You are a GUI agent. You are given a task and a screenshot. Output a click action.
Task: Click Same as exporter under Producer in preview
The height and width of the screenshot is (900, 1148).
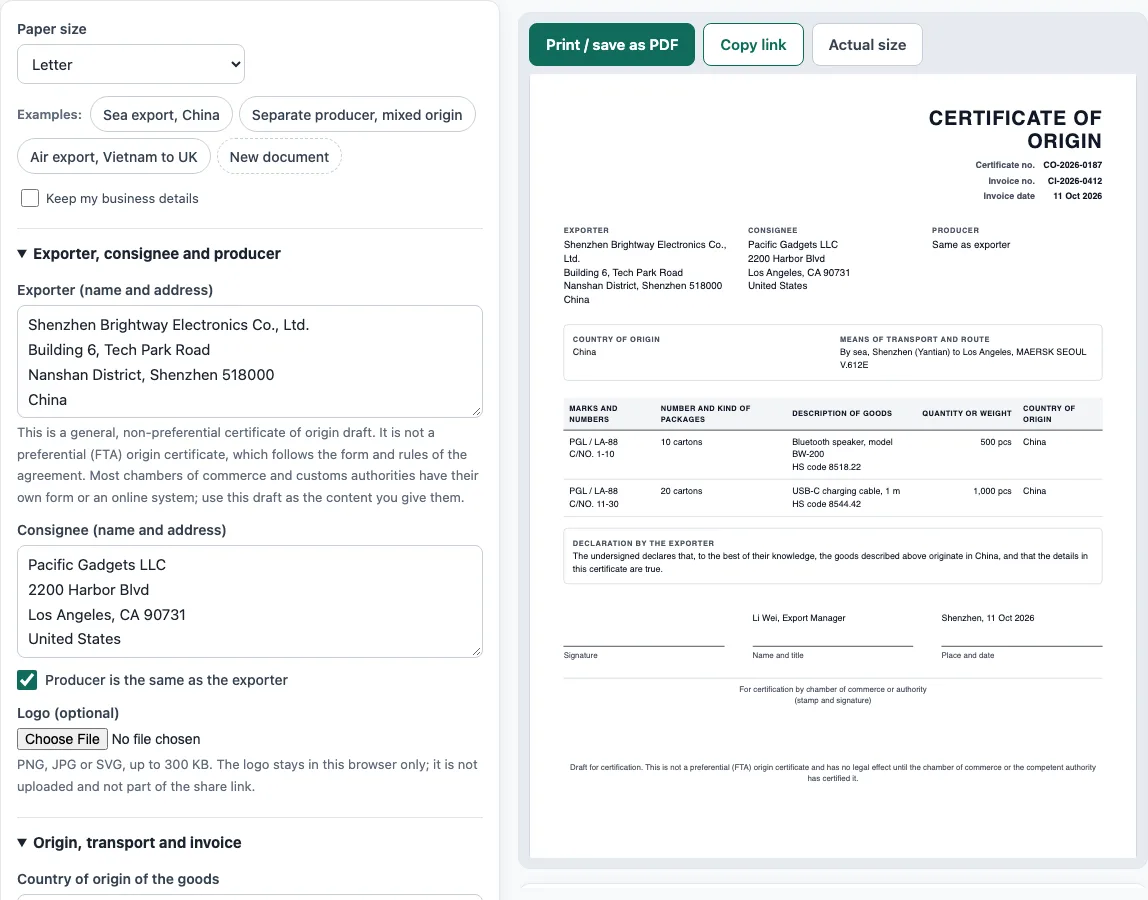pos(971,245)
